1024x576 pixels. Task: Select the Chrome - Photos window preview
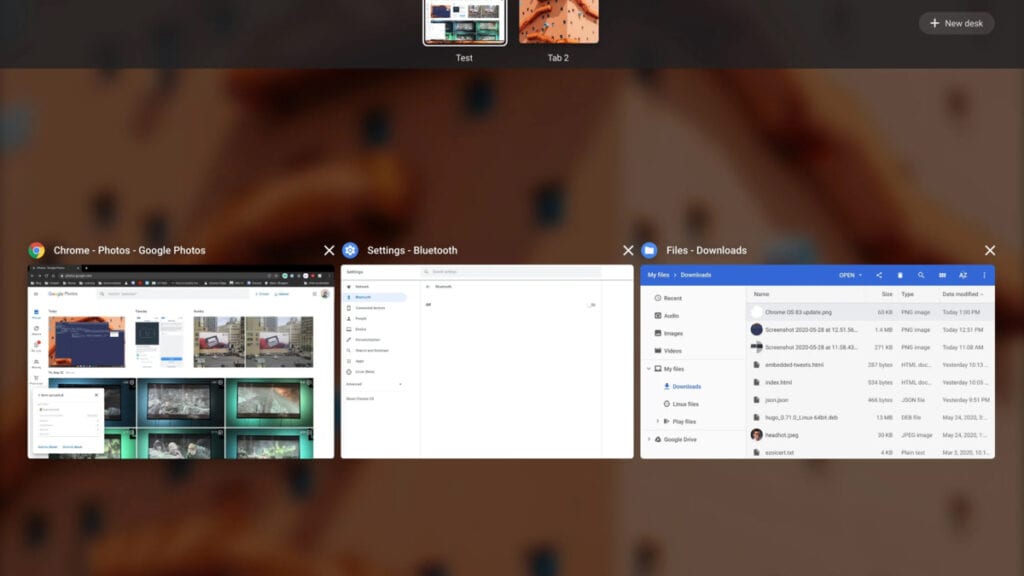tap(181, 361)
